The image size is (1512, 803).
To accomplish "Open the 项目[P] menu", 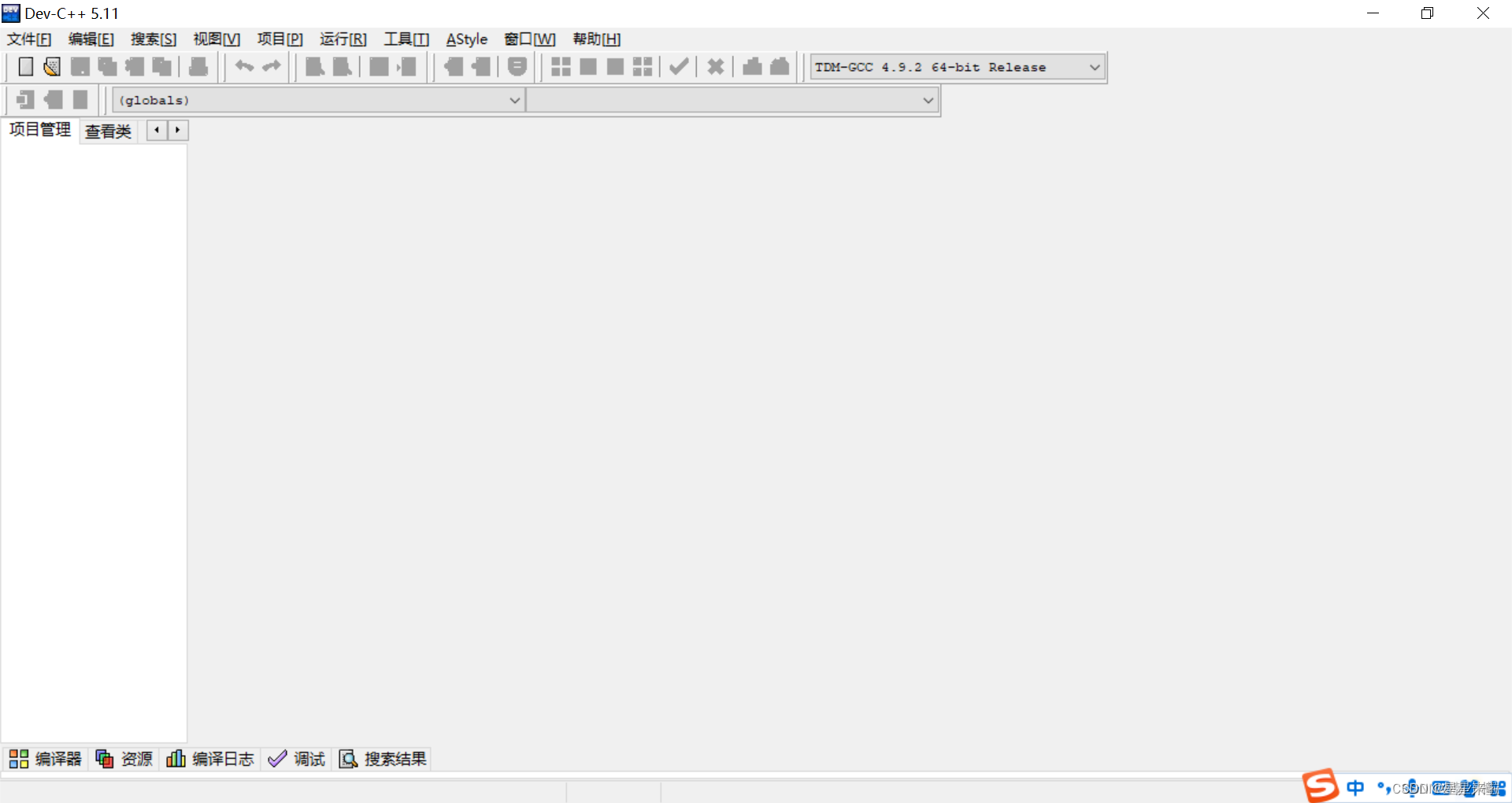I will [x=280, y=39].
